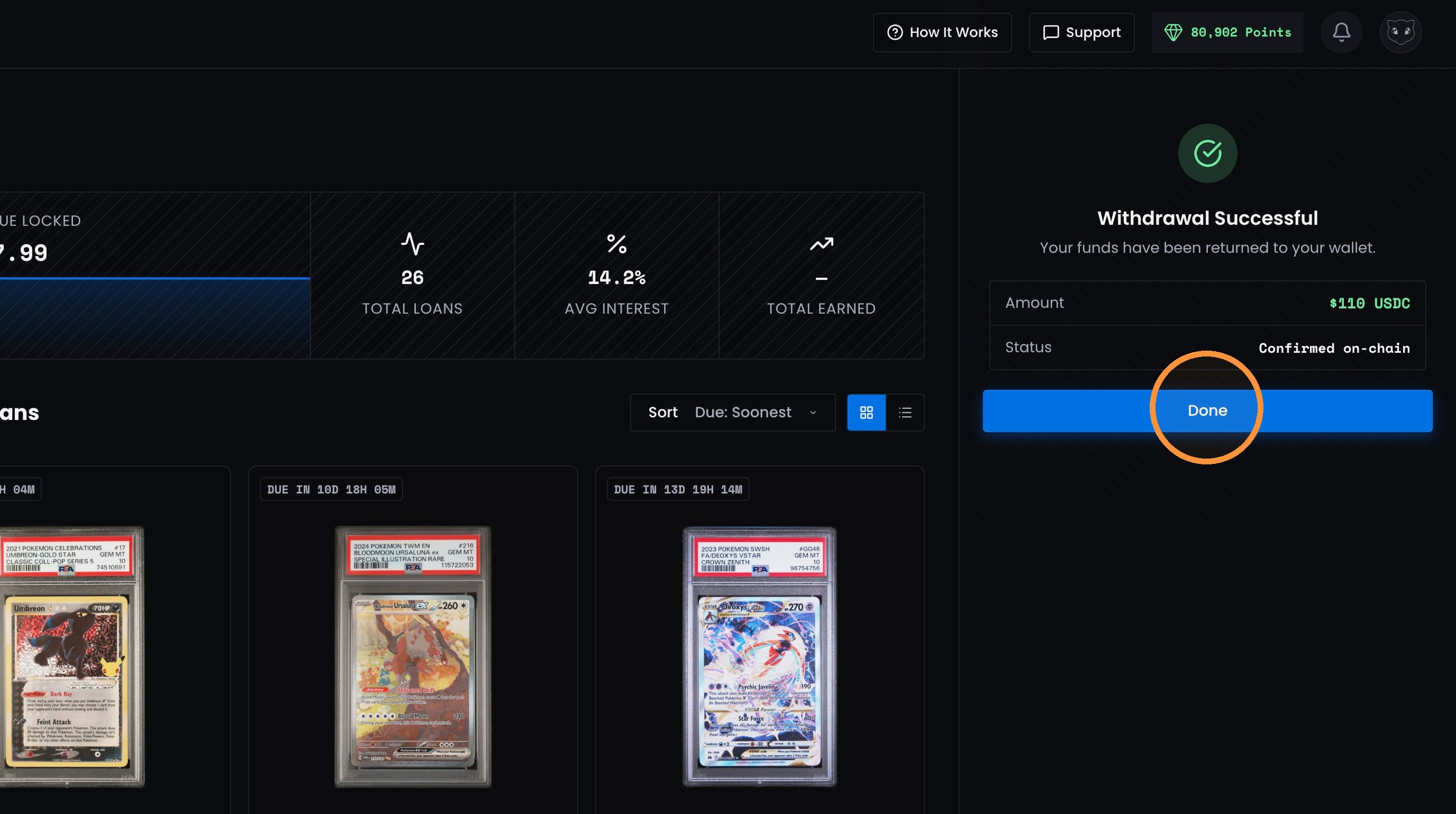This screenshot has width=1456, height=814.
Task: Expand the Sort dropdown Due: Soonest
Action: click(x=733, y=413)
